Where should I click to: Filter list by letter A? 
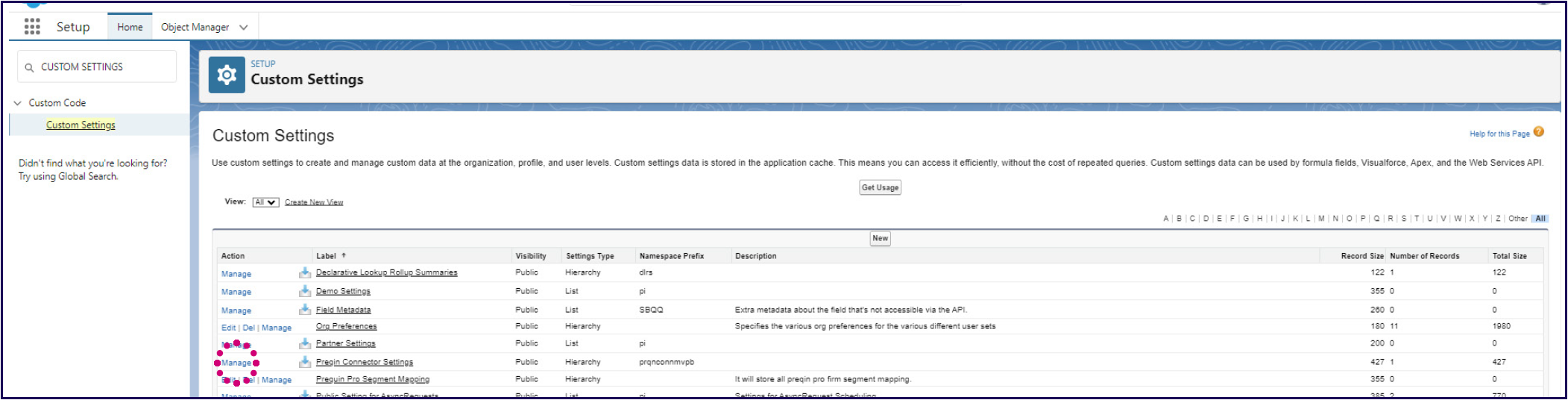pos(1165,219)
